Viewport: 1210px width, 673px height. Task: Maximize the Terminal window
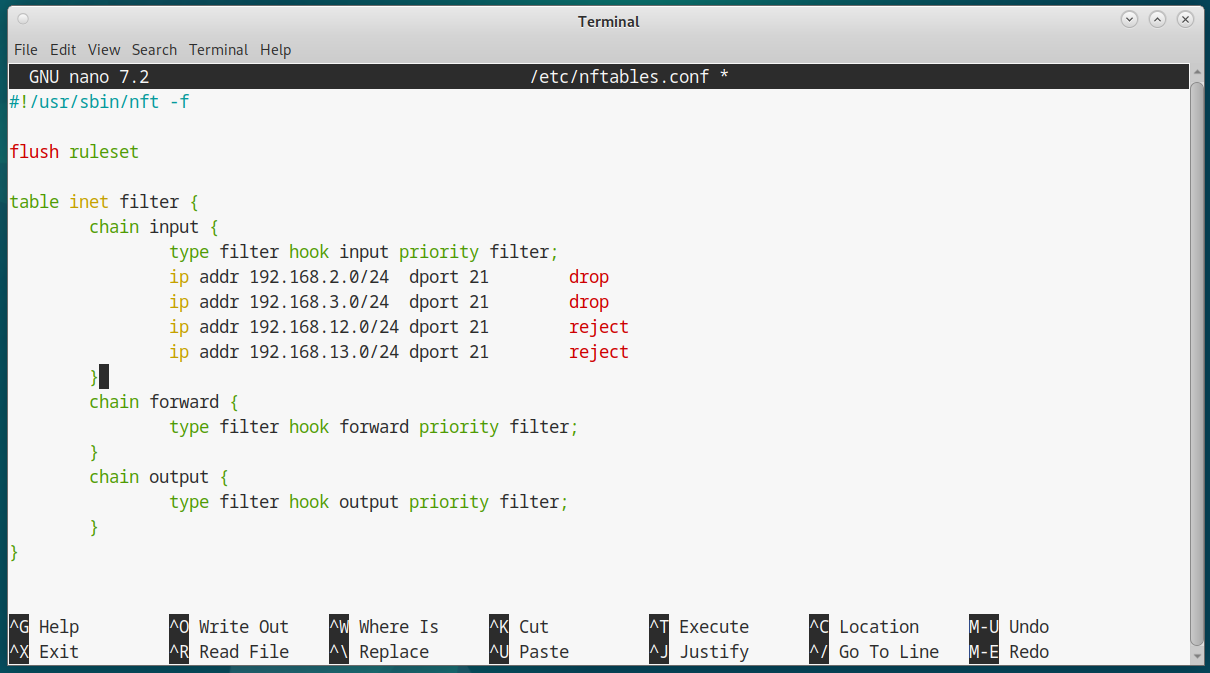click(x=1157, y=20)
